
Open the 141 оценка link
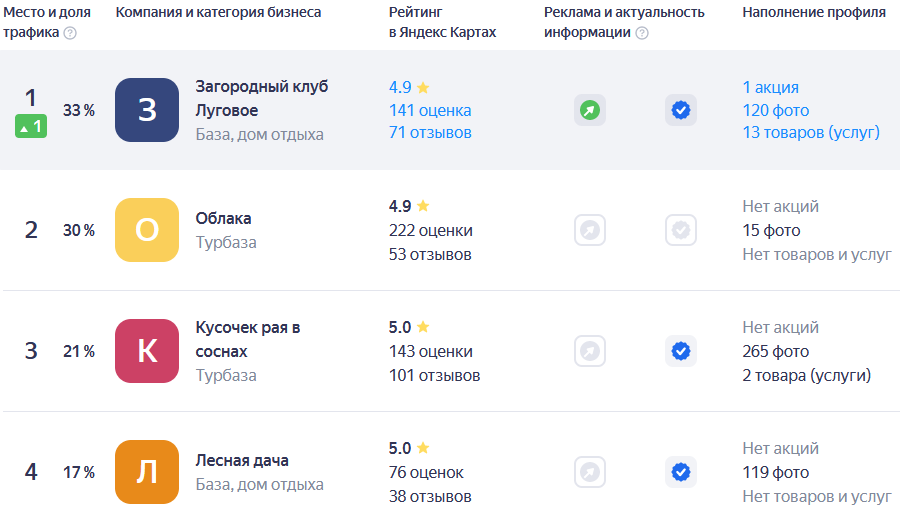430,110
